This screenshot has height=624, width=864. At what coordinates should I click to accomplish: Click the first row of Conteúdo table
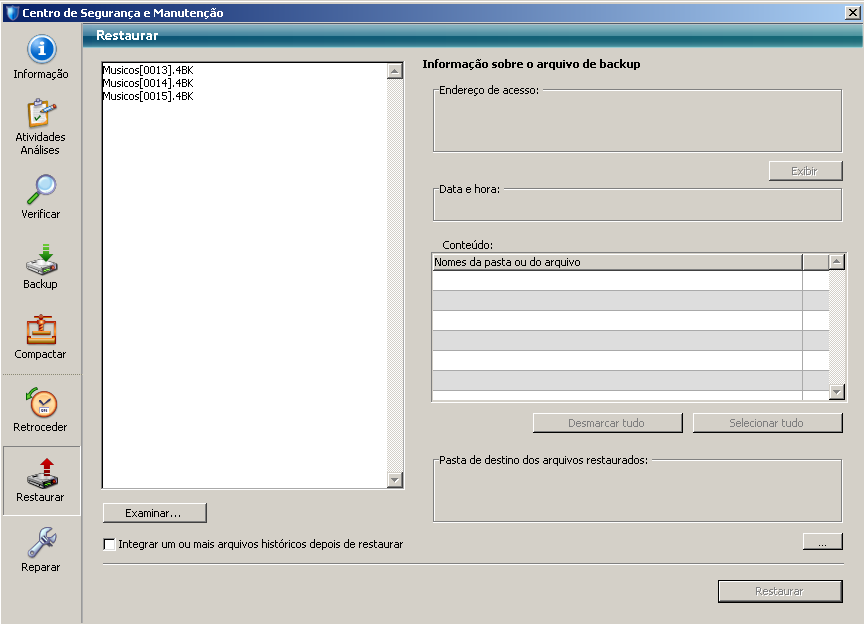pos(616,281)
